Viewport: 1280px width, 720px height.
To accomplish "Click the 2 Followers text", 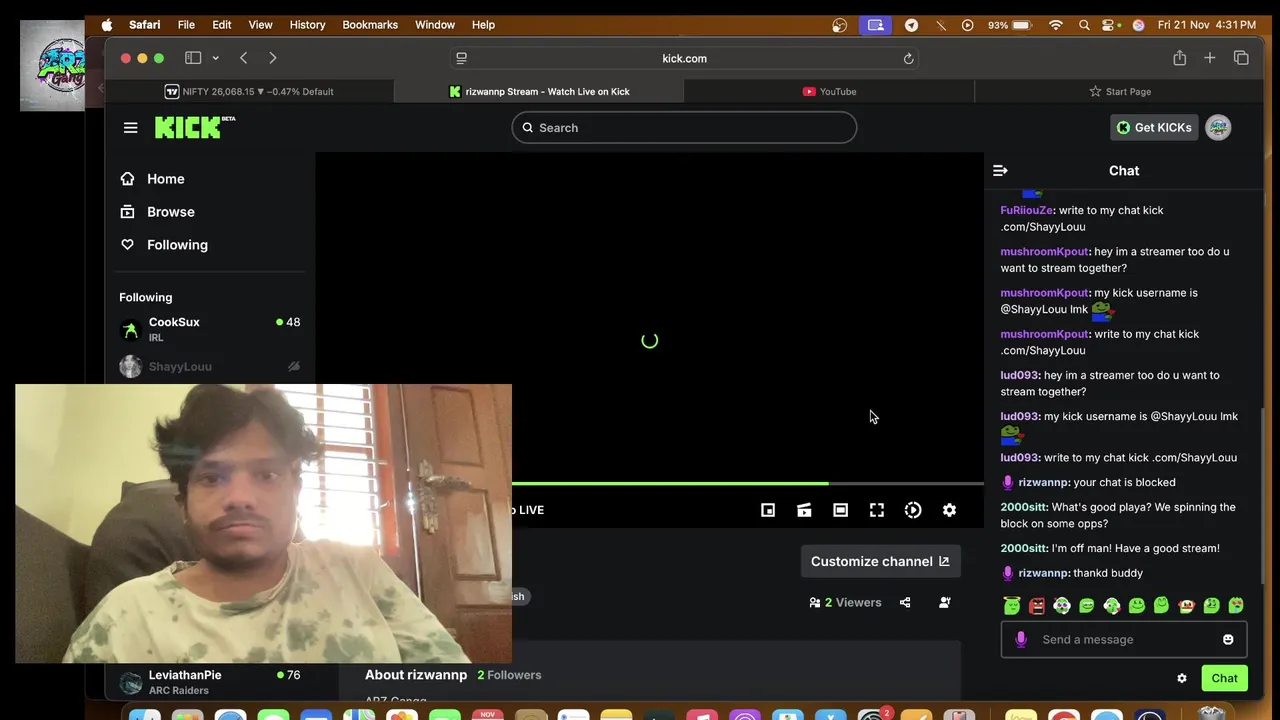I will pyautogui.click(x=509, y=675).
